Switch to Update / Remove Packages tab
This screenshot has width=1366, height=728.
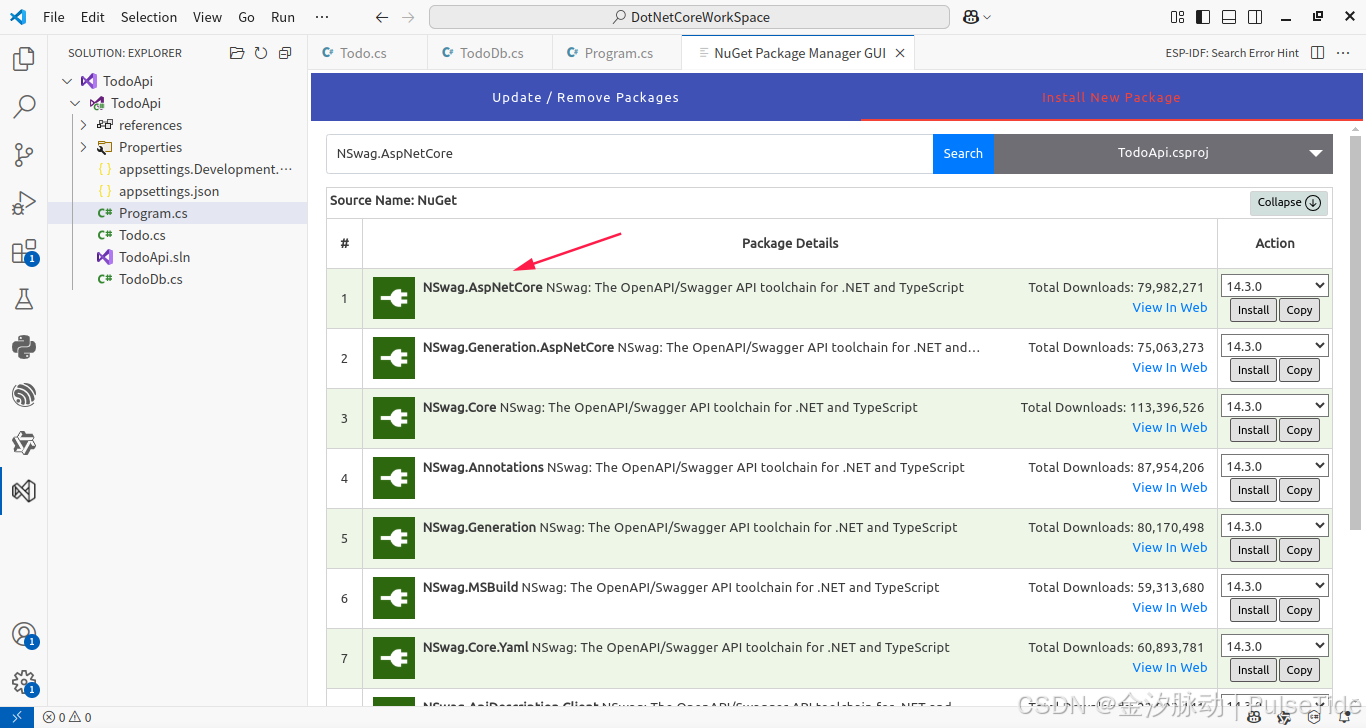pos(586,97)
